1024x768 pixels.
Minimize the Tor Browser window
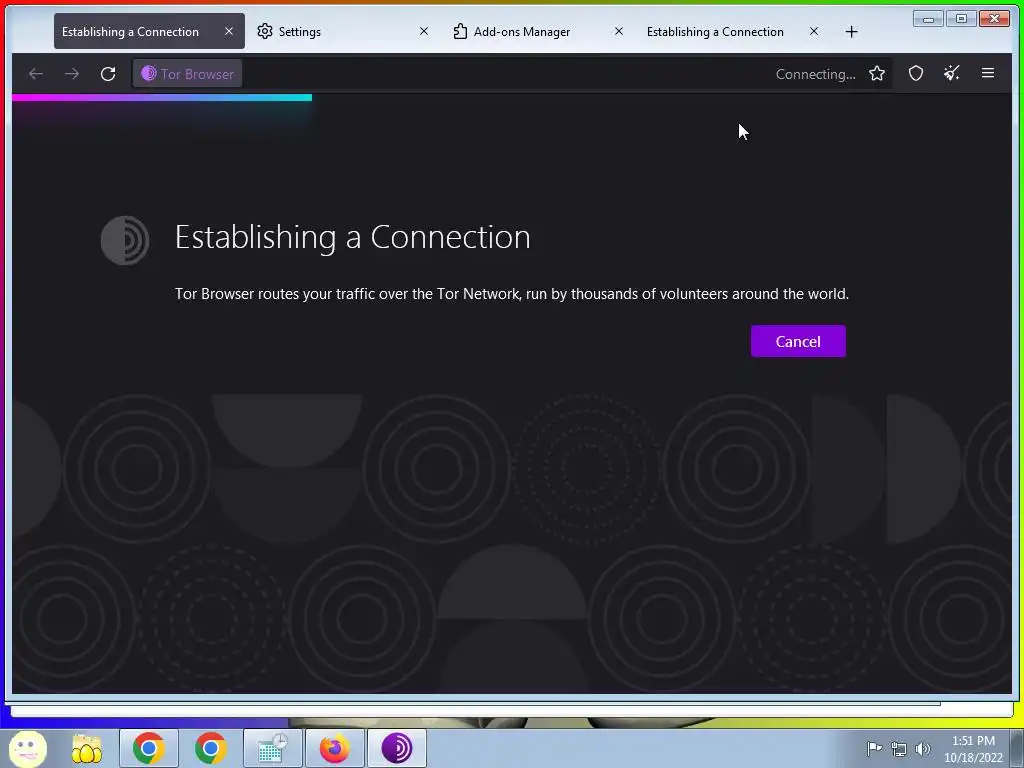pyautogui.click(x=928, y=18)
